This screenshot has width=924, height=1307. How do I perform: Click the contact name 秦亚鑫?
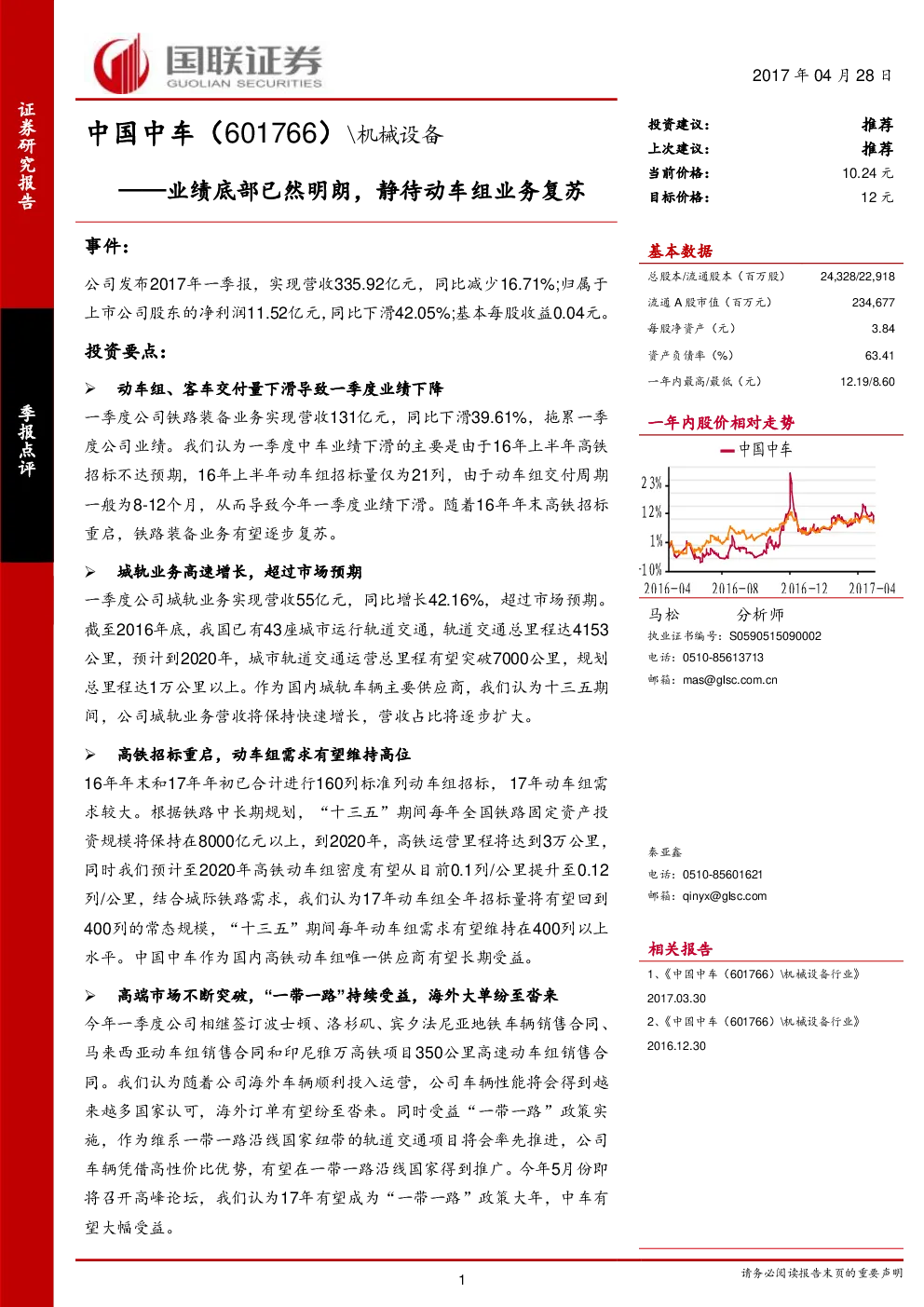[x=665, y=852]
